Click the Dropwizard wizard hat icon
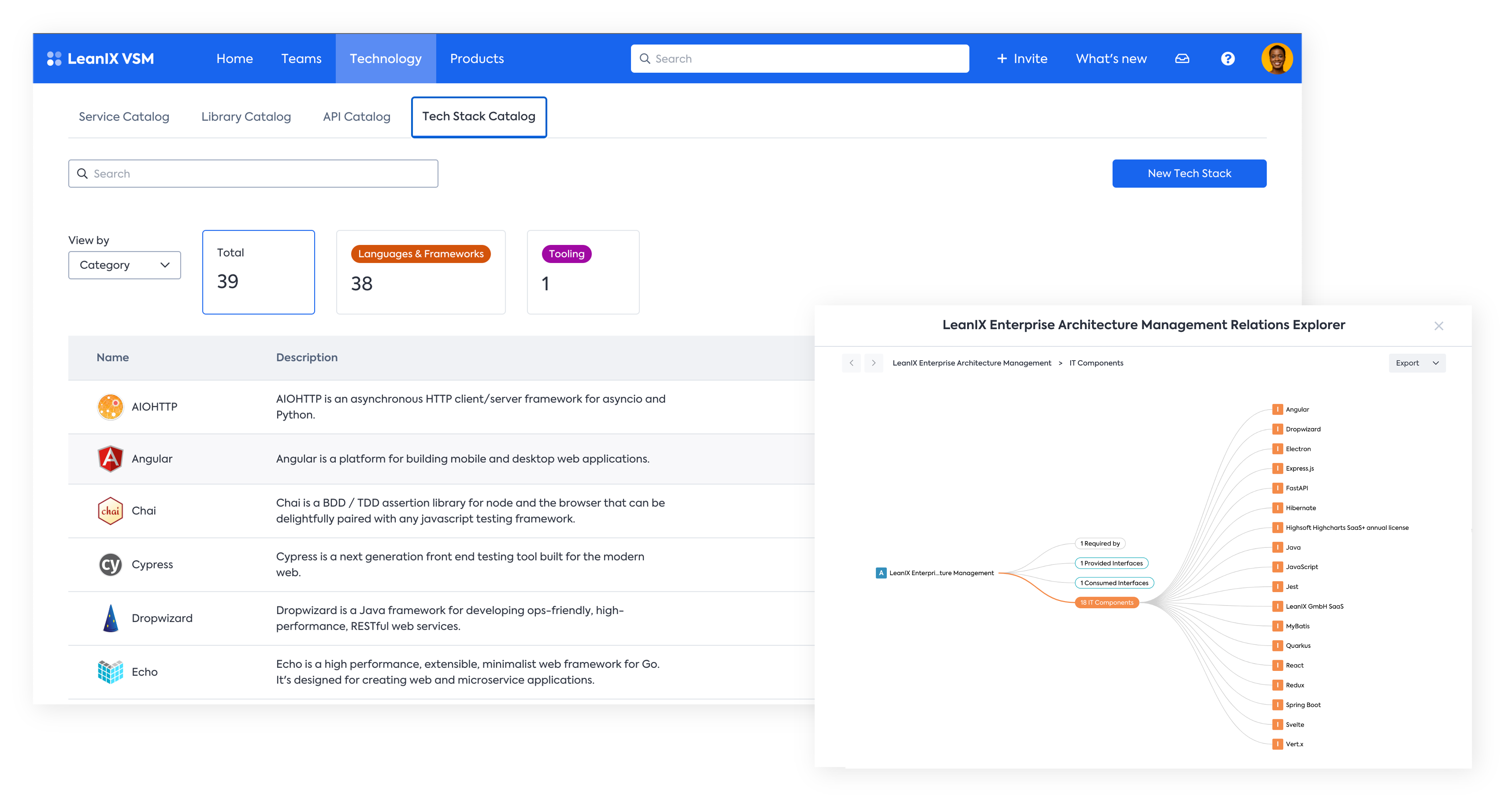 click(110, 618)
